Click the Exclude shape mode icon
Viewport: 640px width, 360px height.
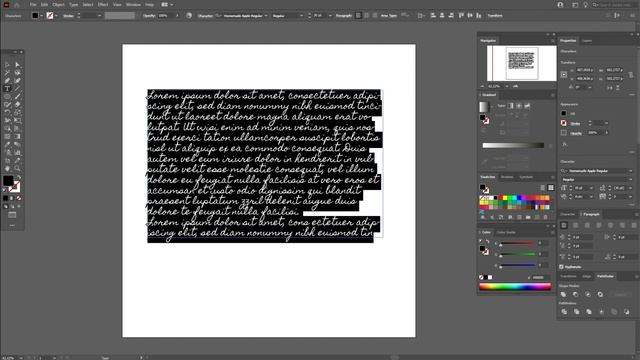(600, 294)
